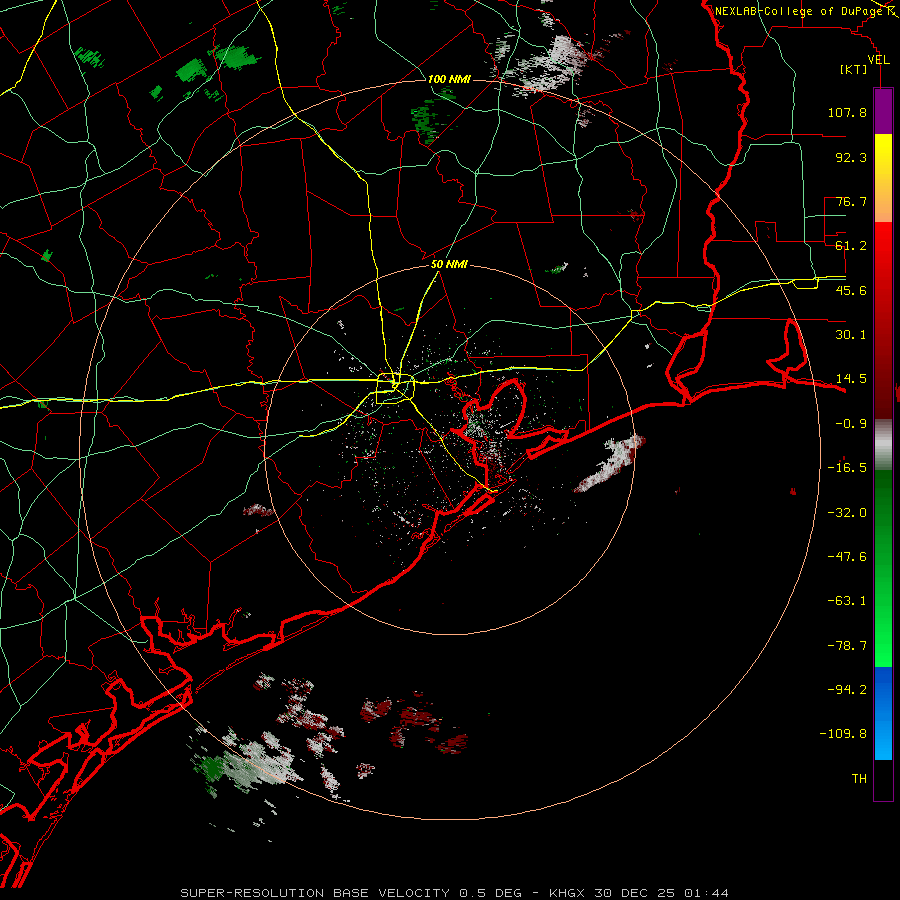The image size is (900, 900).
Task: Select the -32.0 velocity scale value
Action: point(847,513)
